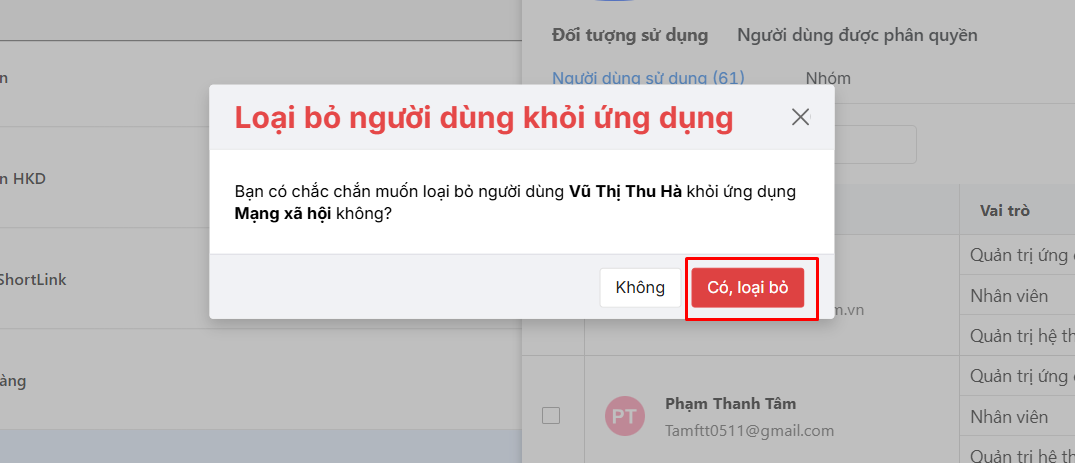Select the ShortLink app in left list
1075x463 pixels.
point(33,279)
